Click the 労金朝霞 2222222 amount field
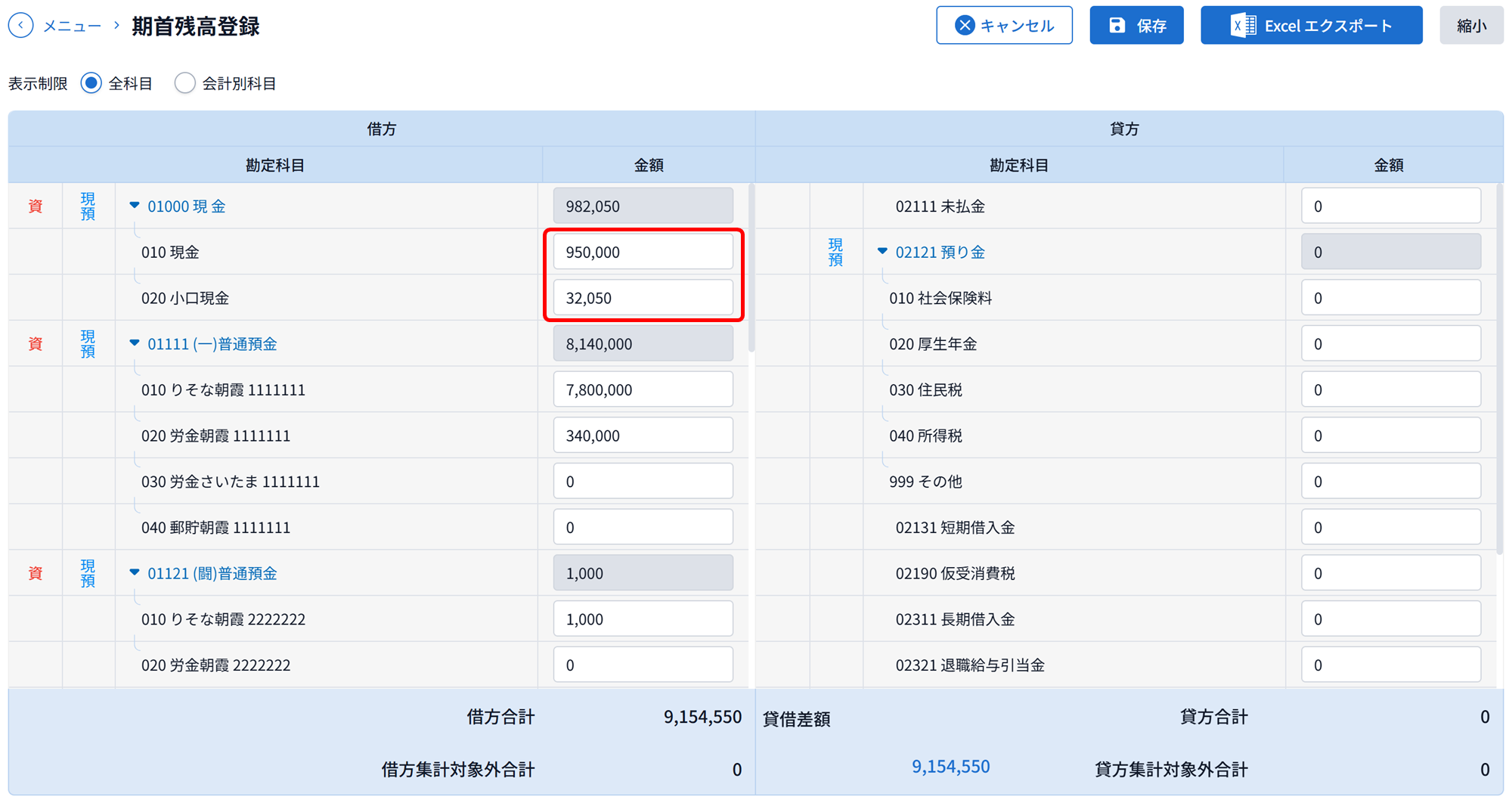 [x=643, y=665]
